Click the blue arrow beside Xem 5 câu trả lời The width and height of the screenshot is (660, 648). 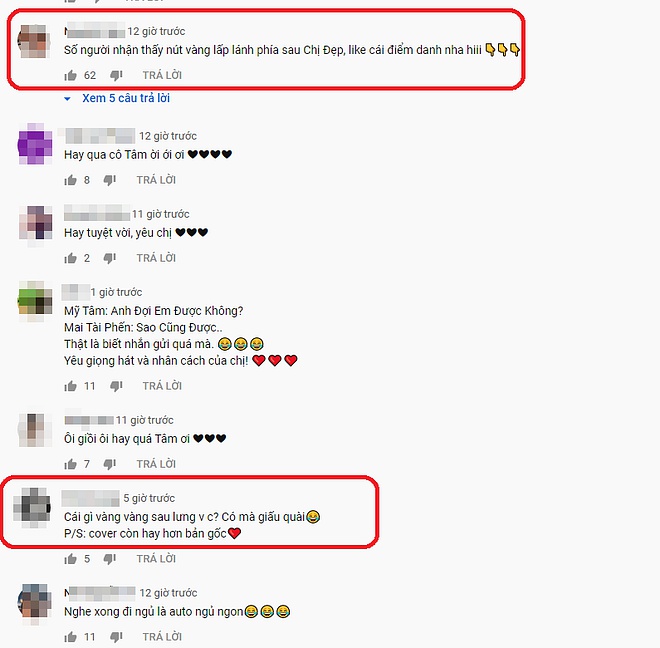click(67, 99)
